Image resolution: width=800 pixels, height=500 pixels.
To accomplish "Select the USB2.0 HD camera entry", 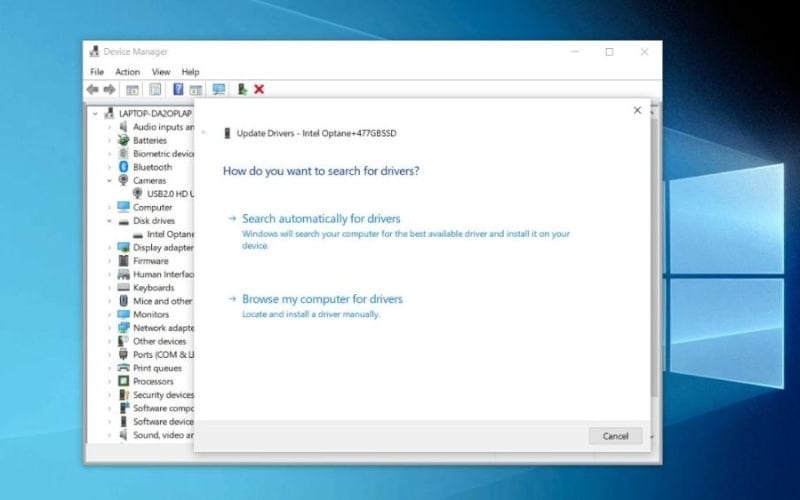I will pyautogui.click(x=170, y=194).
